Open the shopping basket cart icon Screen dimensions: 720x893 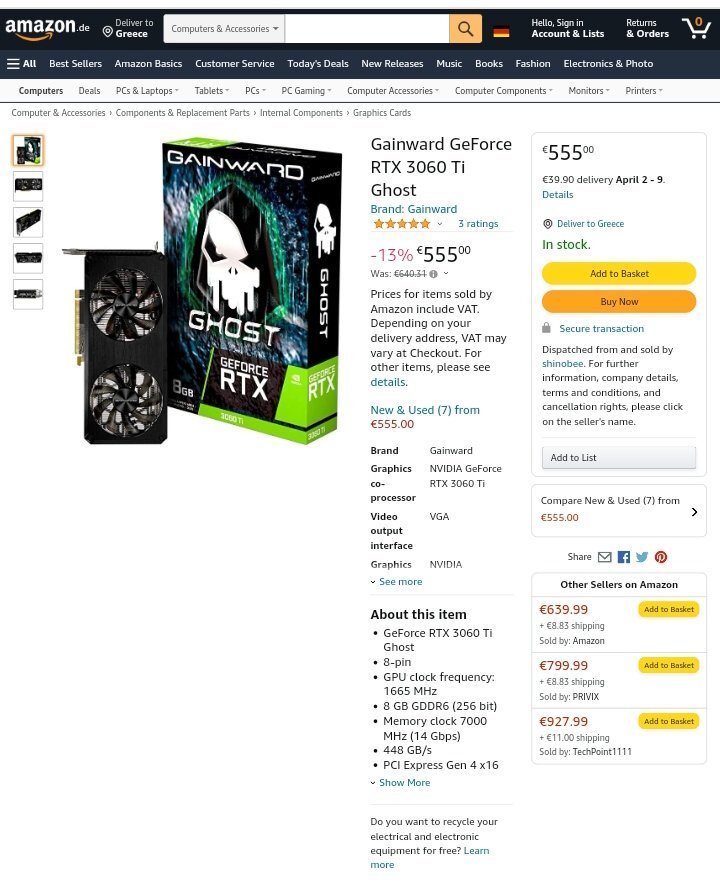coord(696,27)
